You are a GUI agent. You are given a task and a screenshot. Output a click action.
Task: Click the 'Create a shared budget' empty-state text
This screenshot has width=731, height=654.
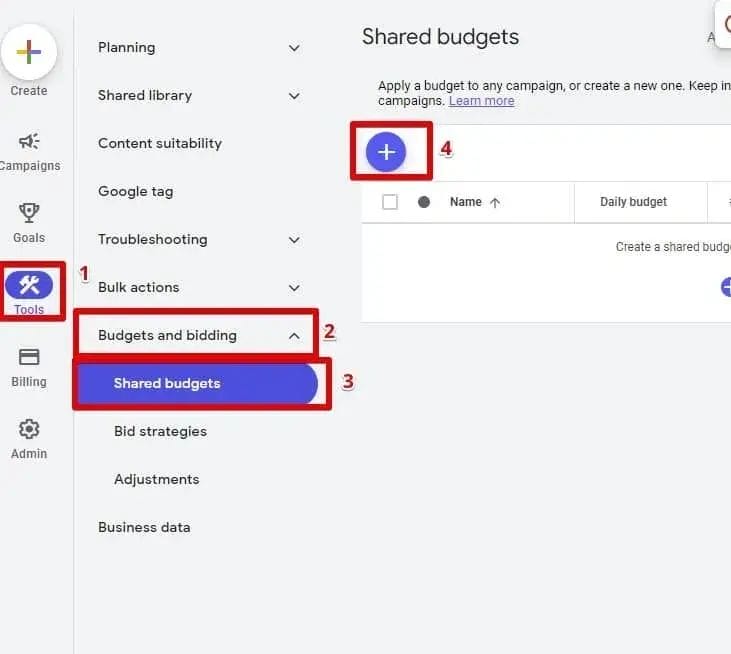pos(673,247)
